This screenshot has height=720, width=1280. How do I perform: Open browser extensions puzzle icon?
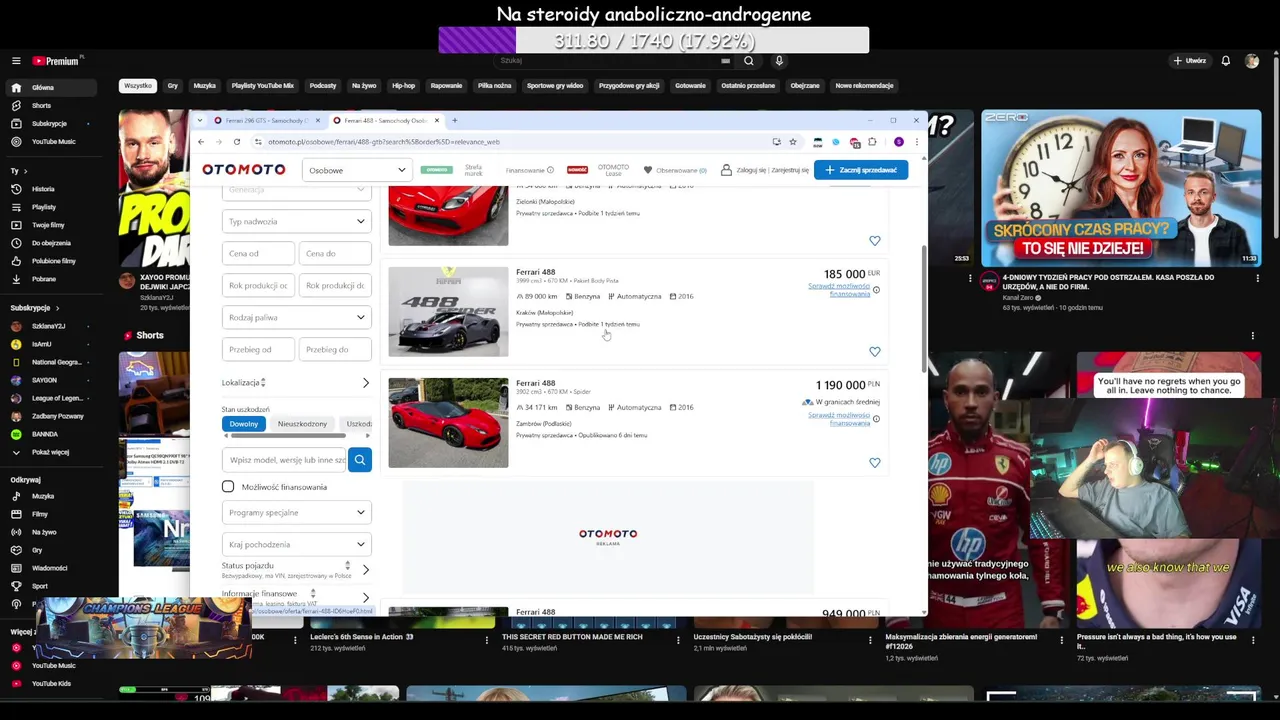872,142
